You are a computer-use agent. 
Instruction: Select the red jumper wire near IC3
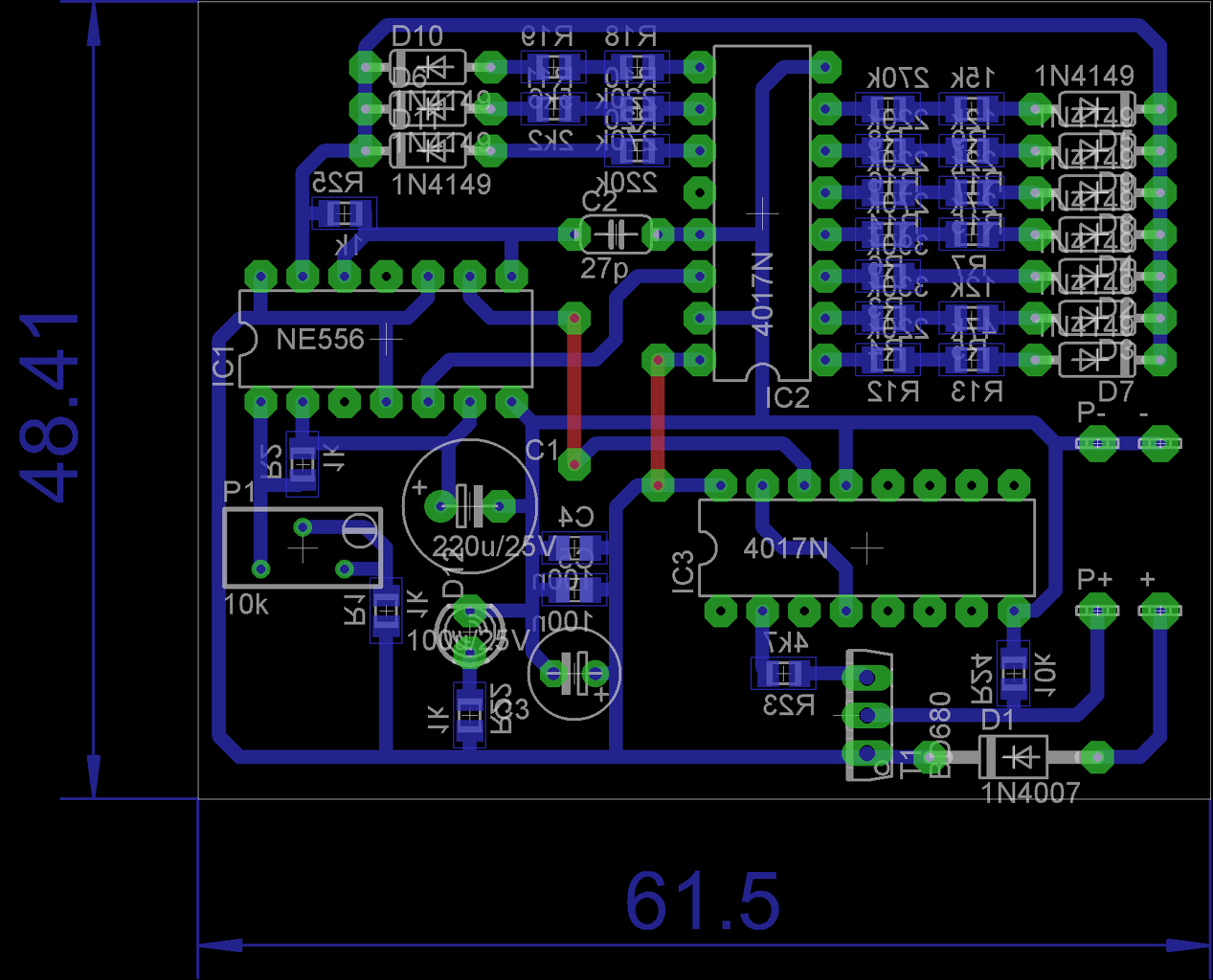tap(658, 423)
